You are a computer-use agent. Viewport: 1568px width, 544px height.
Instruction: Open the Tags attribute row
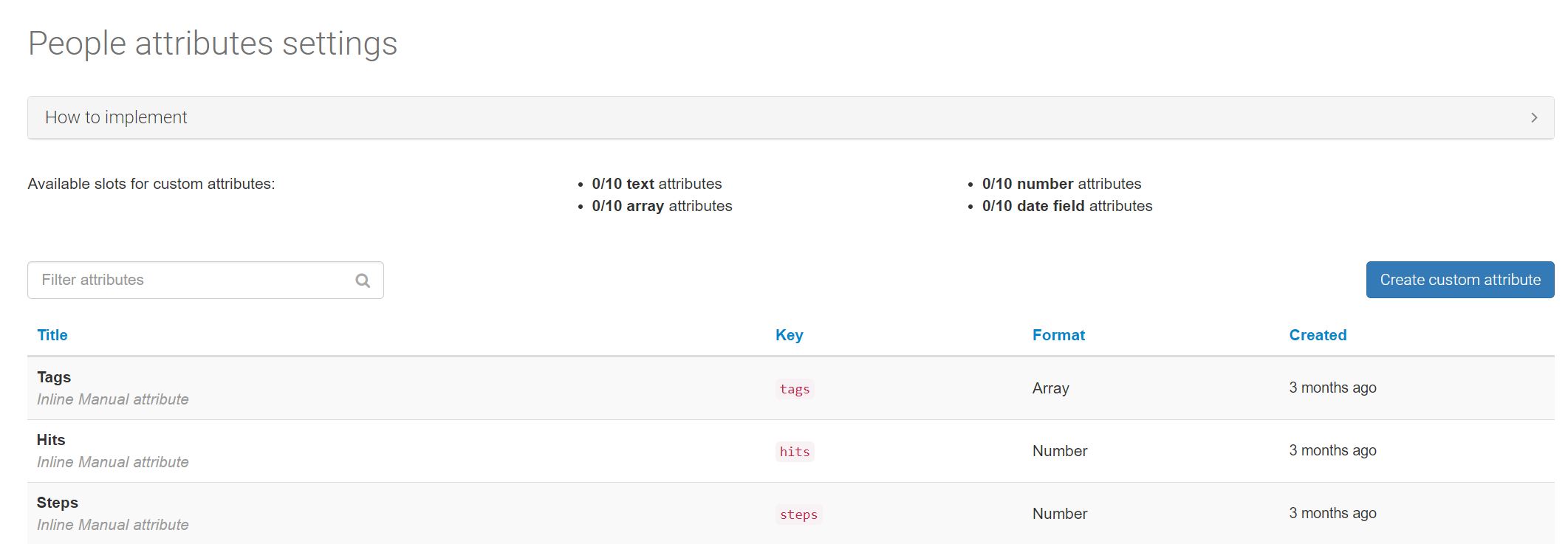click(x=54, y=377)
